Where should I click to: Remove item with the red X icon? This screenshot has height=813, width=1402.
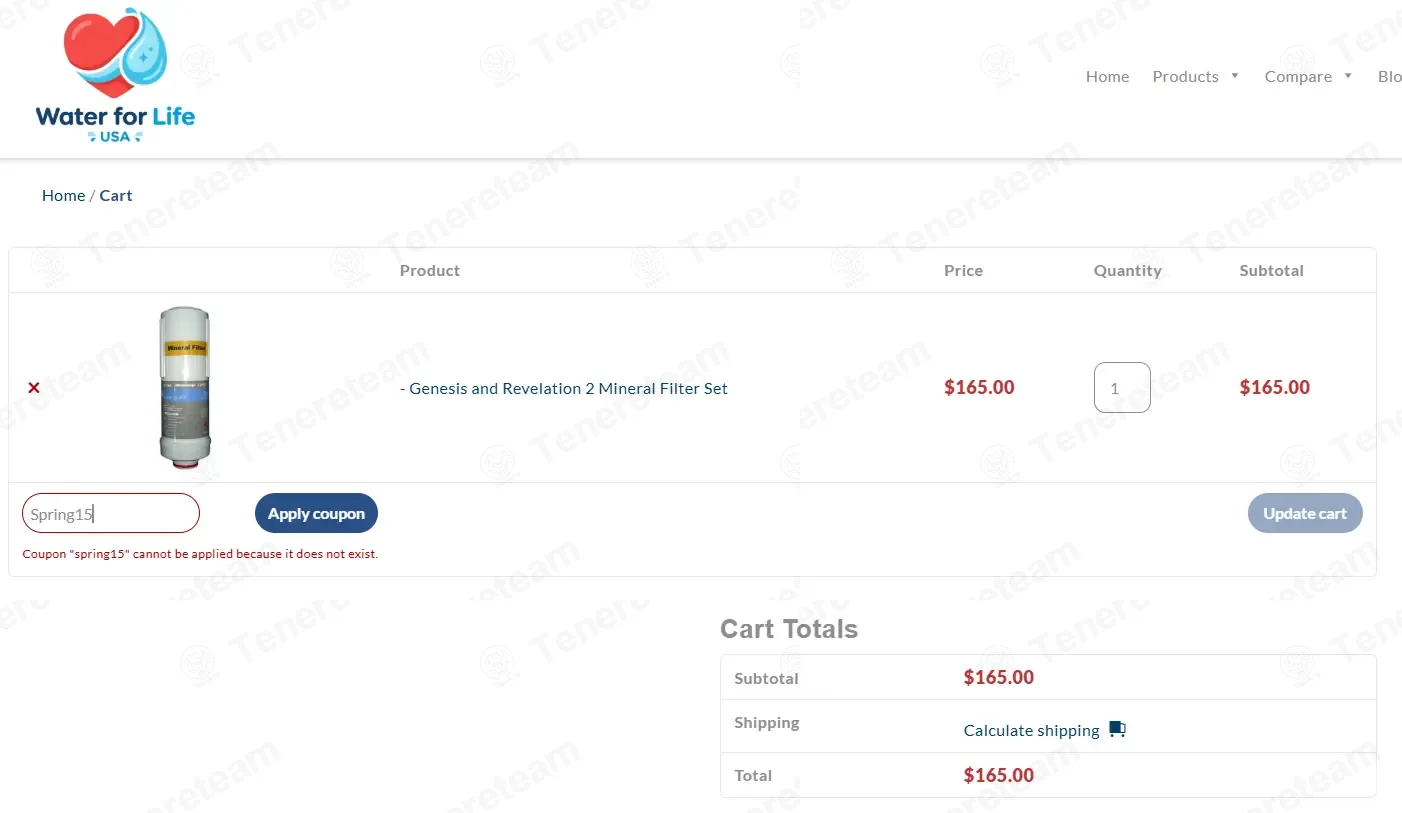[34, 388]
